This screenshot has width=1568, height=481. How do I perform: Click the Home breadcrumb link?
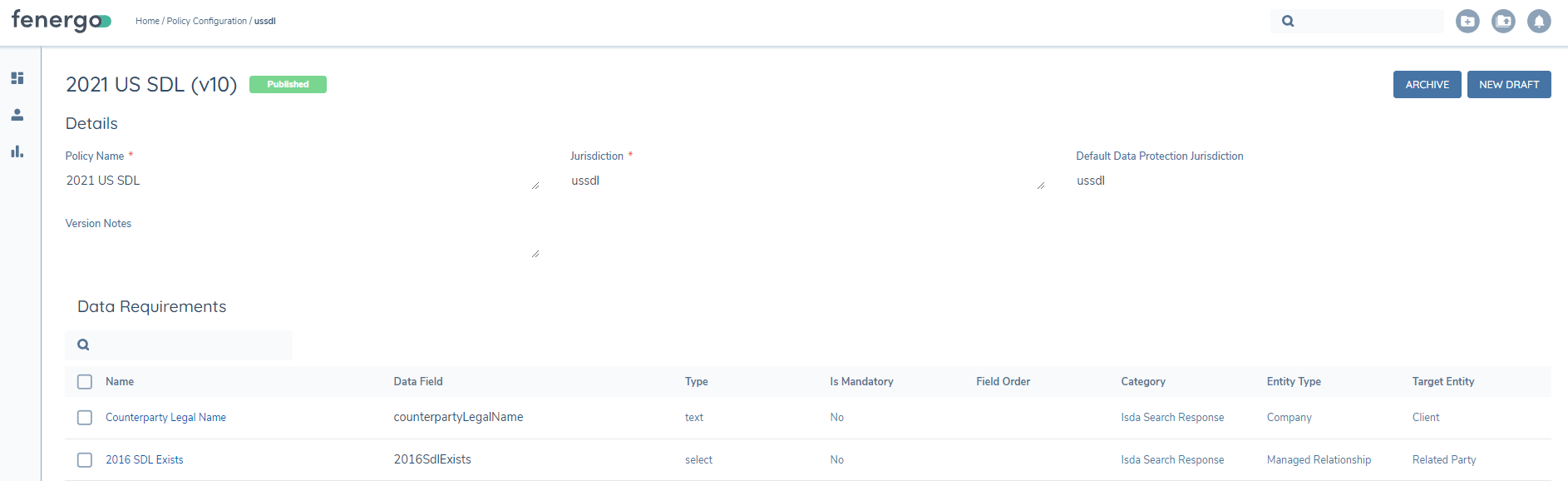[147, 22]
